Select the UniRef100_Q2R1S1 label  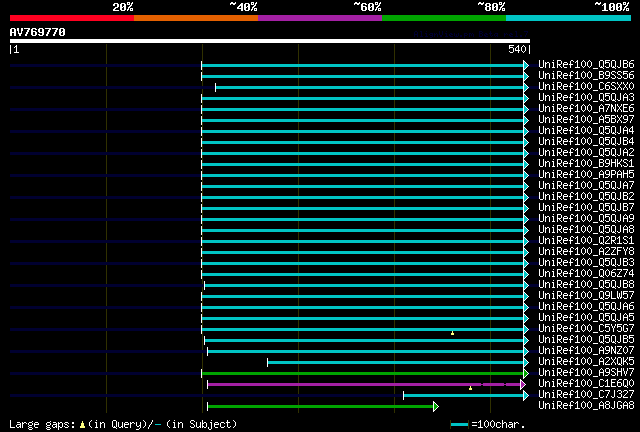(x=586, y=241)
